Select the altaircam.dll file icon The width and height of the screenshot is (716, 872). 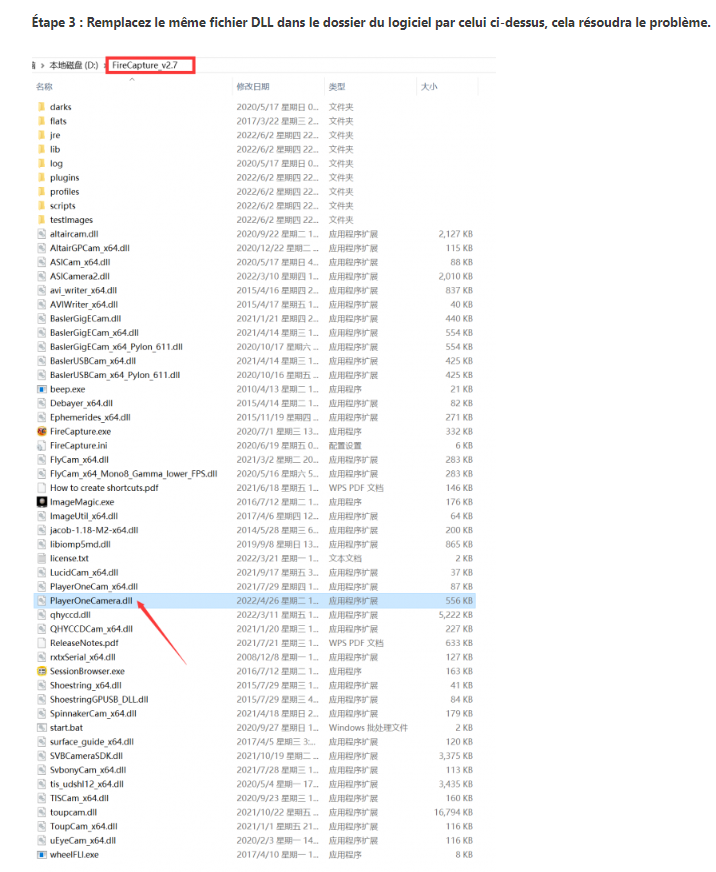click(x=42, y=234)
